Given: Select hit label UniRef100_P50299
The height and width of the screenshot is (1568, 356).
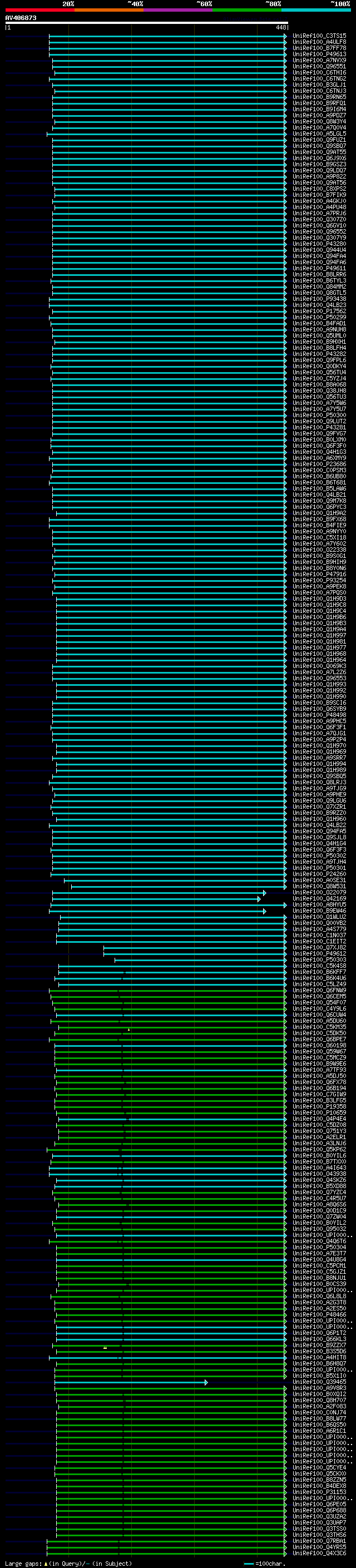Looking at the screenshot, I should point(319,317).
